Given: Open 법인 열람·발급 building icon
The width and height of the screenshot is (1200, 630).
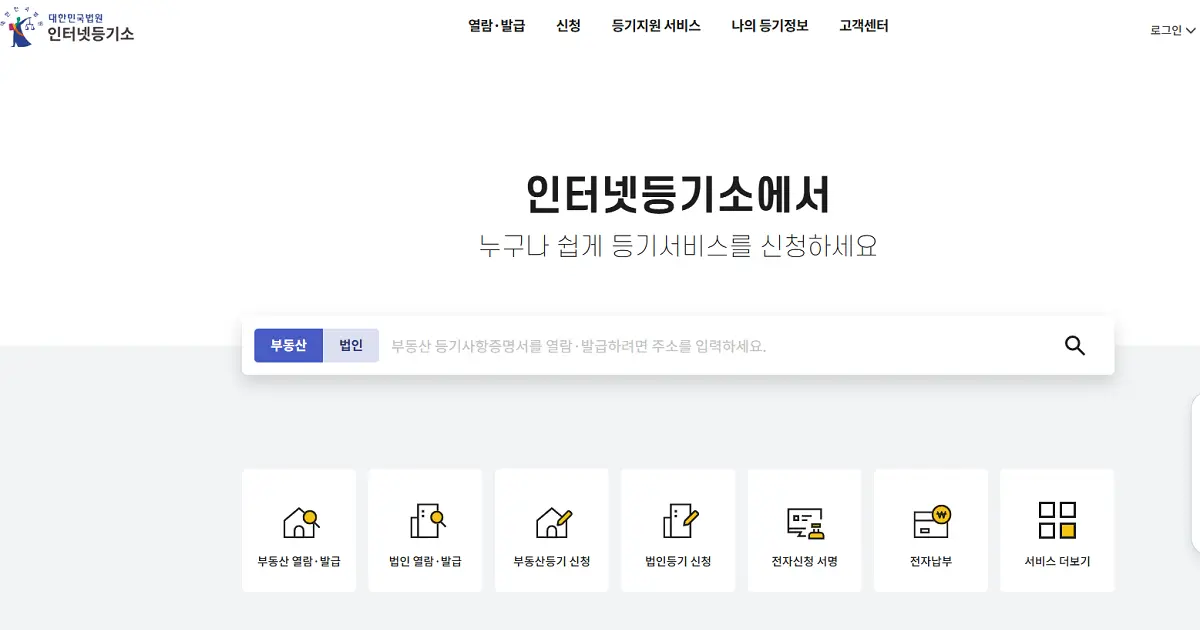Looking at the screenshot, I should [x=426, y=521].
